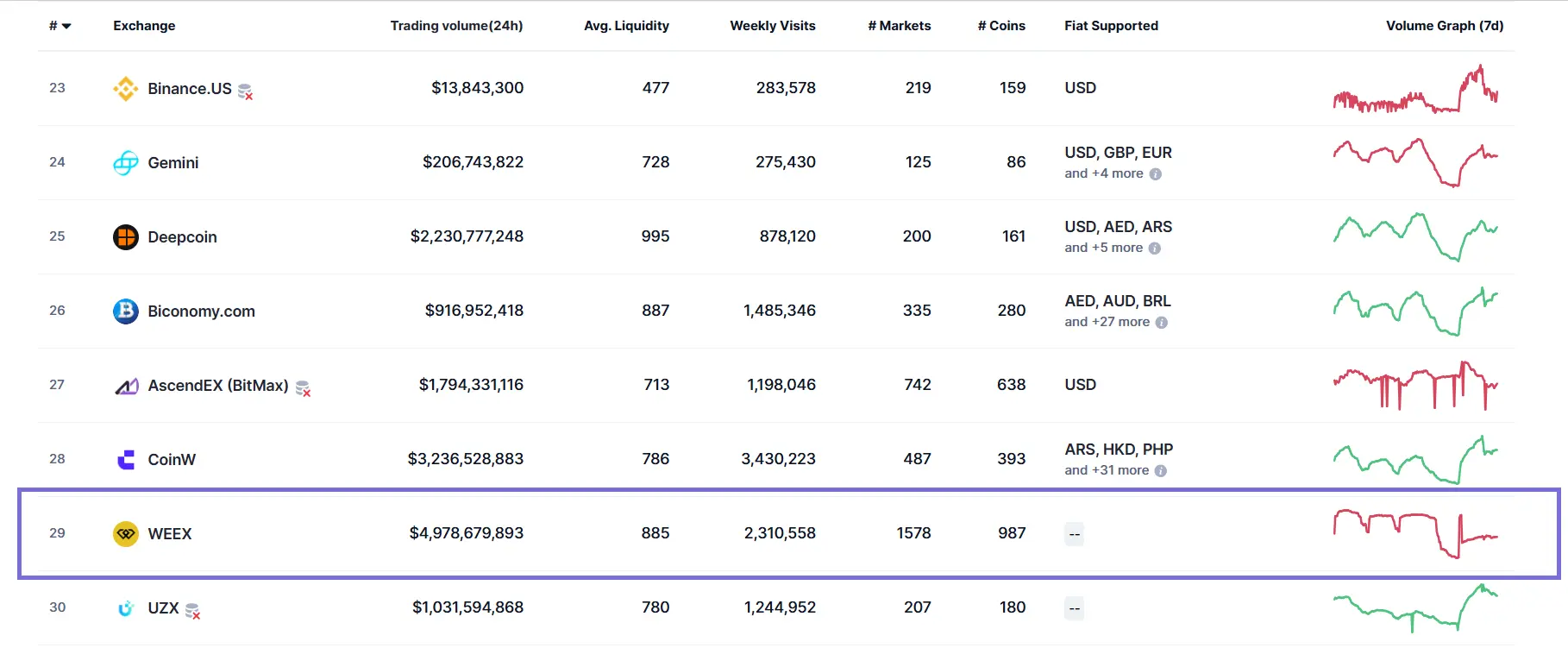Click AscendEX trading volume $1,794,331,116
Screen dimensions: 1568x648
pyautogui.click(x=471, y=385)
